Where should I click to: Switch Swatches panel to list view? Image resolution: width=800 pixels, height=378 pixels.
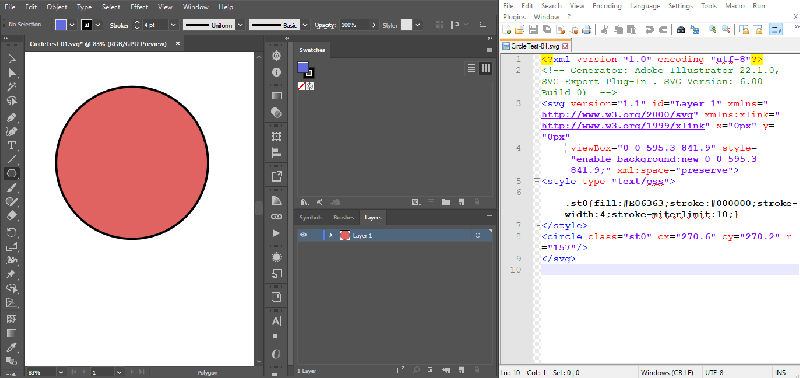tap(471, 68)
